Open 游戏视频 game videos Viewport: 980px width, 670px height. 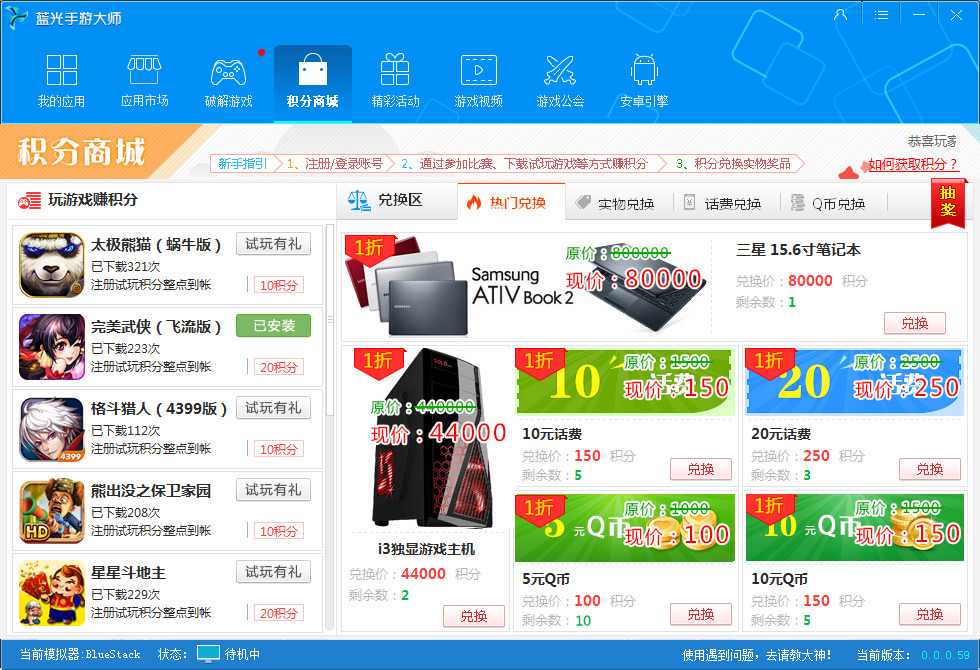478,80
